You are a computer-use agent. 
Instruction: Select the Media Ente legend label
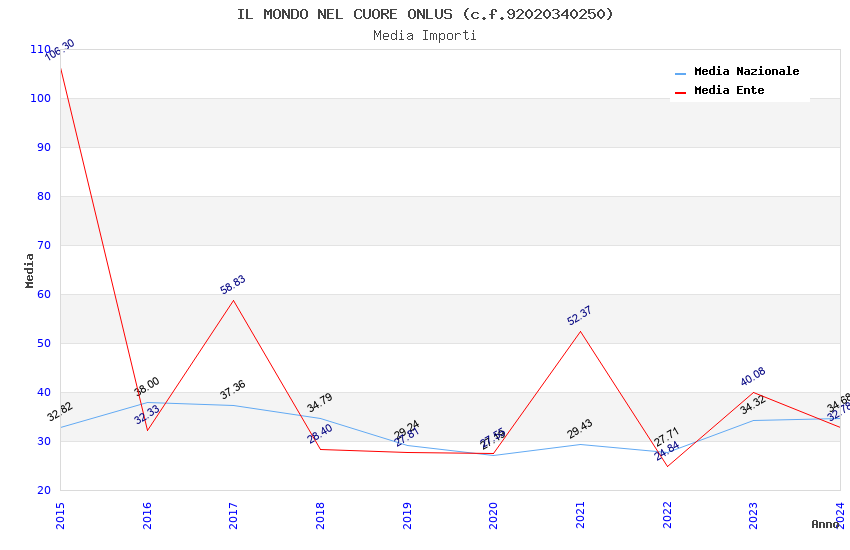pos(729,90)
